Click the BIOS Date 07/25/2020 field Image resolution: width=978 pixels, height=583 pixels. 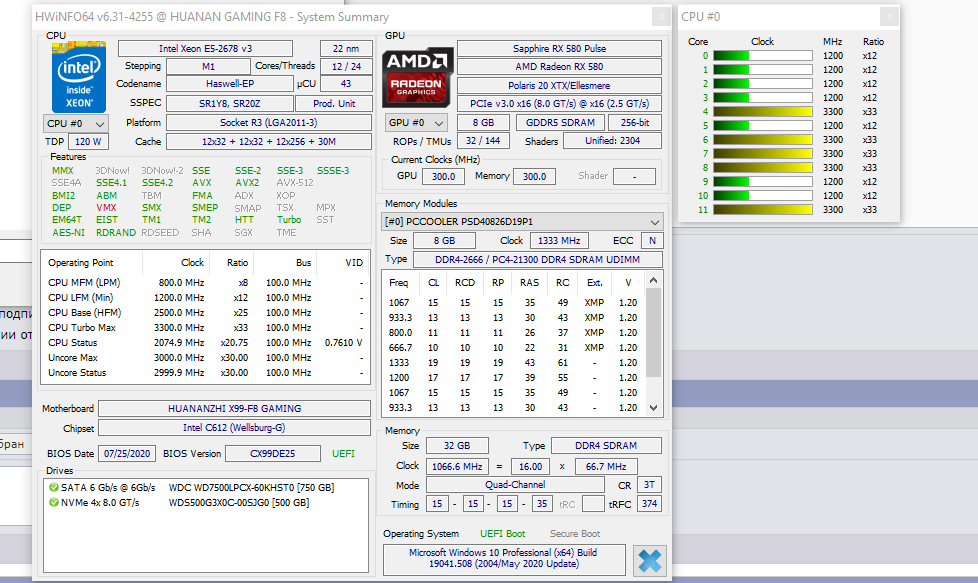click(127, 453)
